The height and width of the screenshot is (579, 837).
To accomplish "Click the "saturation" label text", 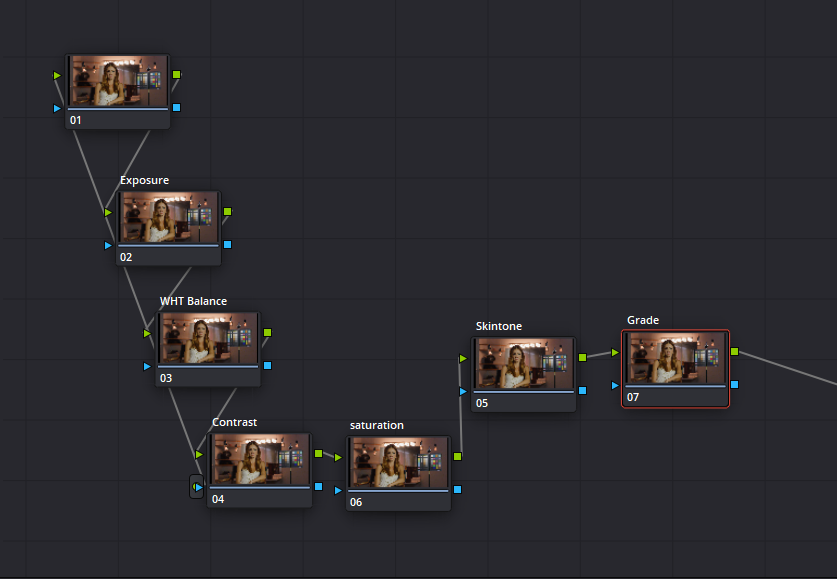I will (377, 425).
